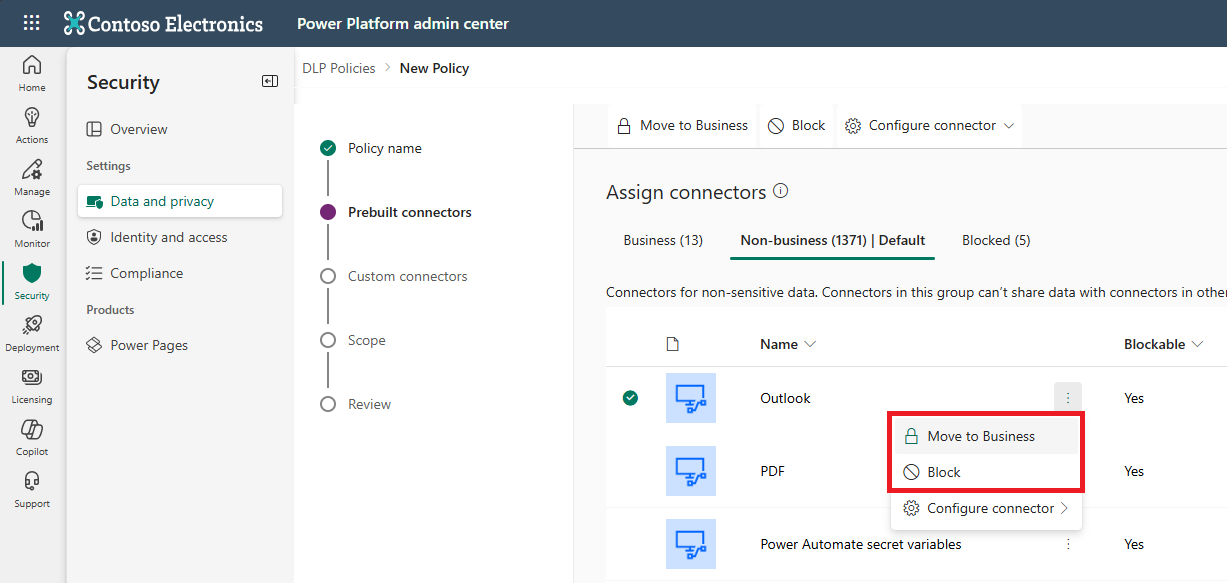This screenshot has width=1227, height=583.
Task: Select Security in the left rail
Action: (32, 282)
